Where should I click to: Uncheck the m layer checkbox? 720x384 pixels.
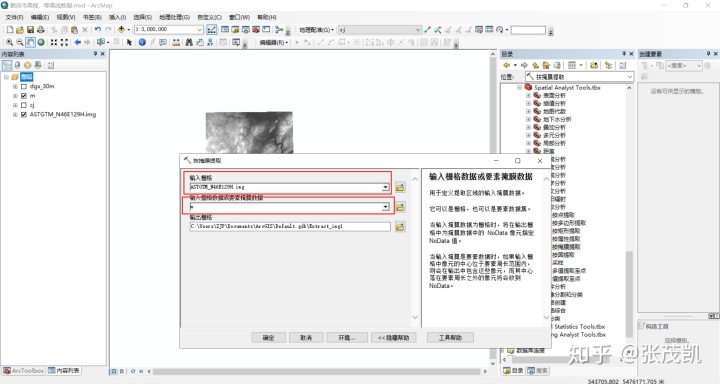tap(24, 96)
